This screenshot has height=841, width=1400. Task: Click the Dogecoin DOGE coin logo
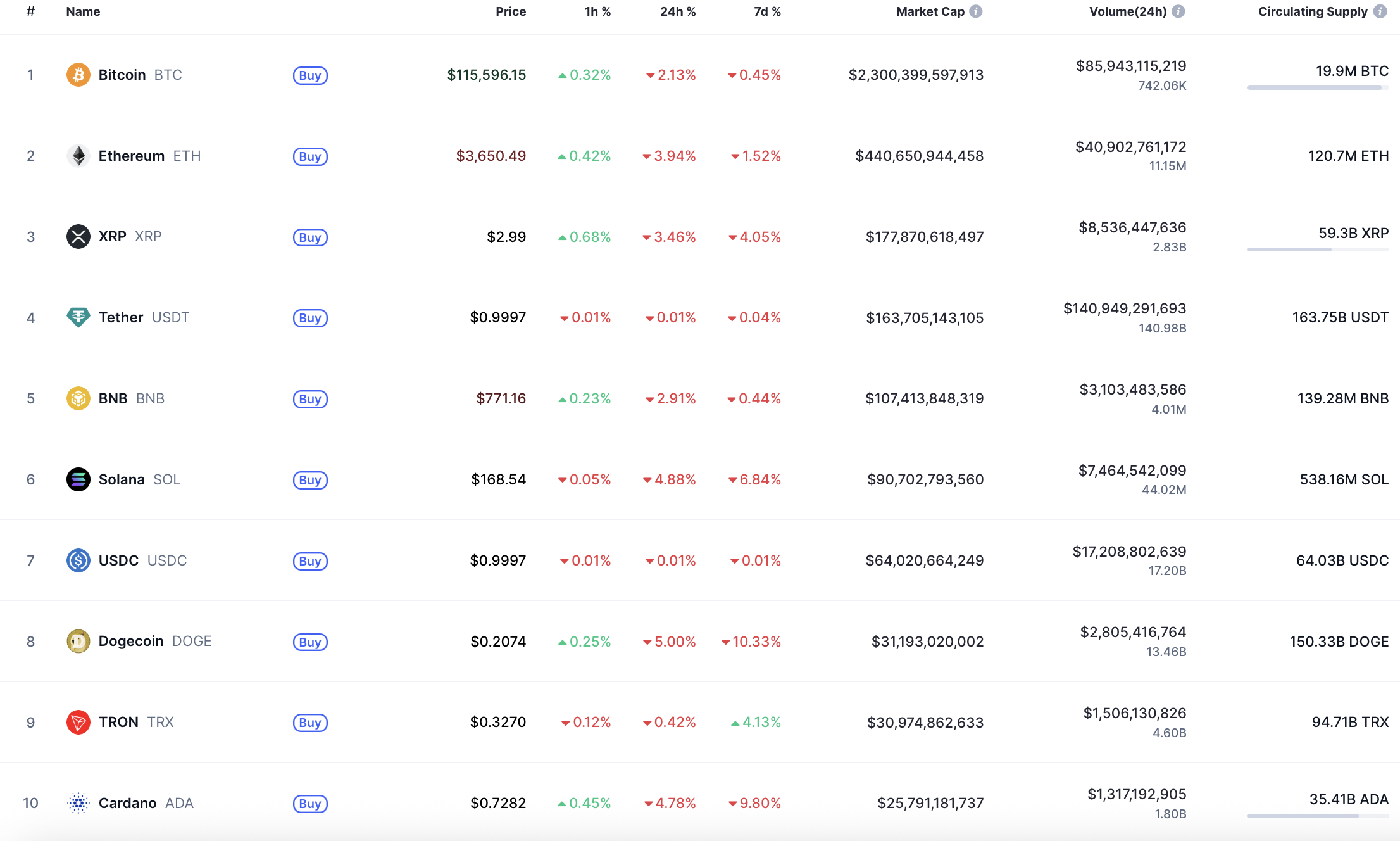[x=78, y=641]
